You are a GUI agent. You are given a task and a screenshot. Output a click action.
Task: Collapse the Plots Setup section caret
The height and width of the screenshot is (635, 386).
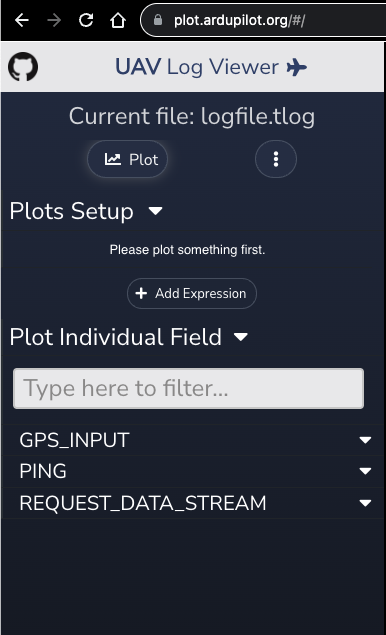coord(156,211)
